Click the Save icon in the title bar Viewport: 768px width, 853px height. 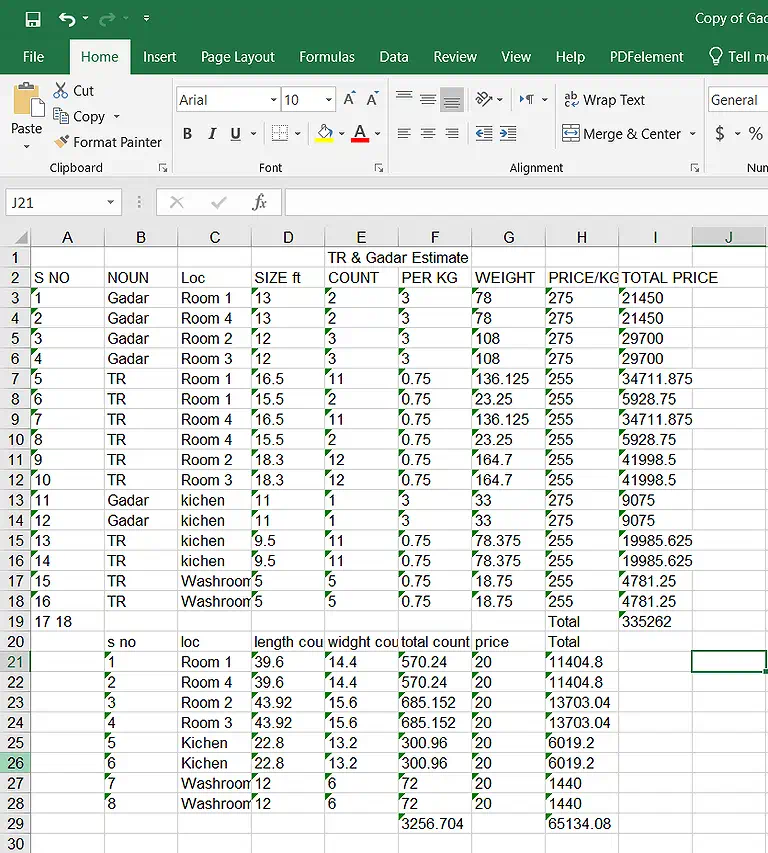33,20
